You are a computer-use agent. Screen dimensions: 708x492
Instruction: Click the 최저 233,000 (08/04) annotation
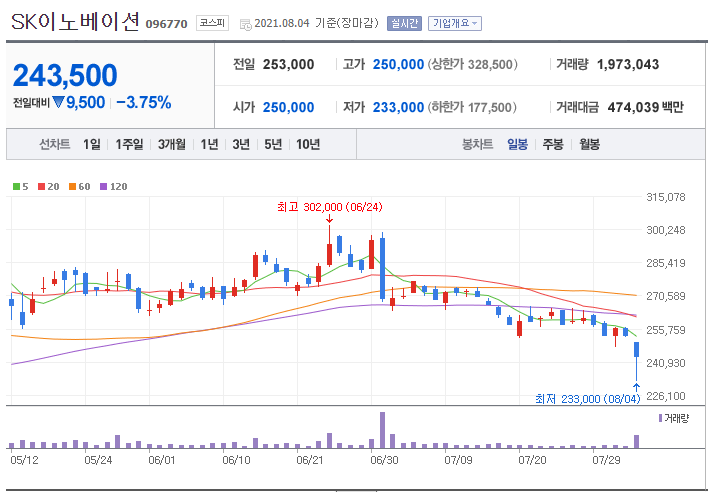(x=588, y=399)
